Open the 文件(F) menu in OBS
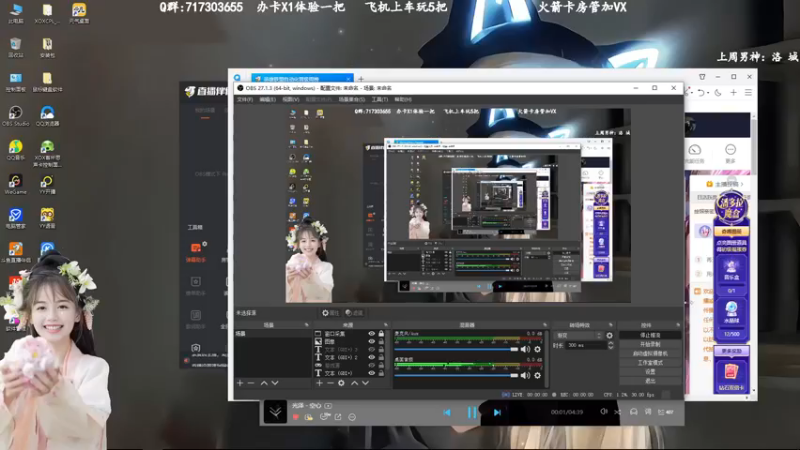Image resolution: width=800 pixels, height=450 pixels. (x=245, y=99)
